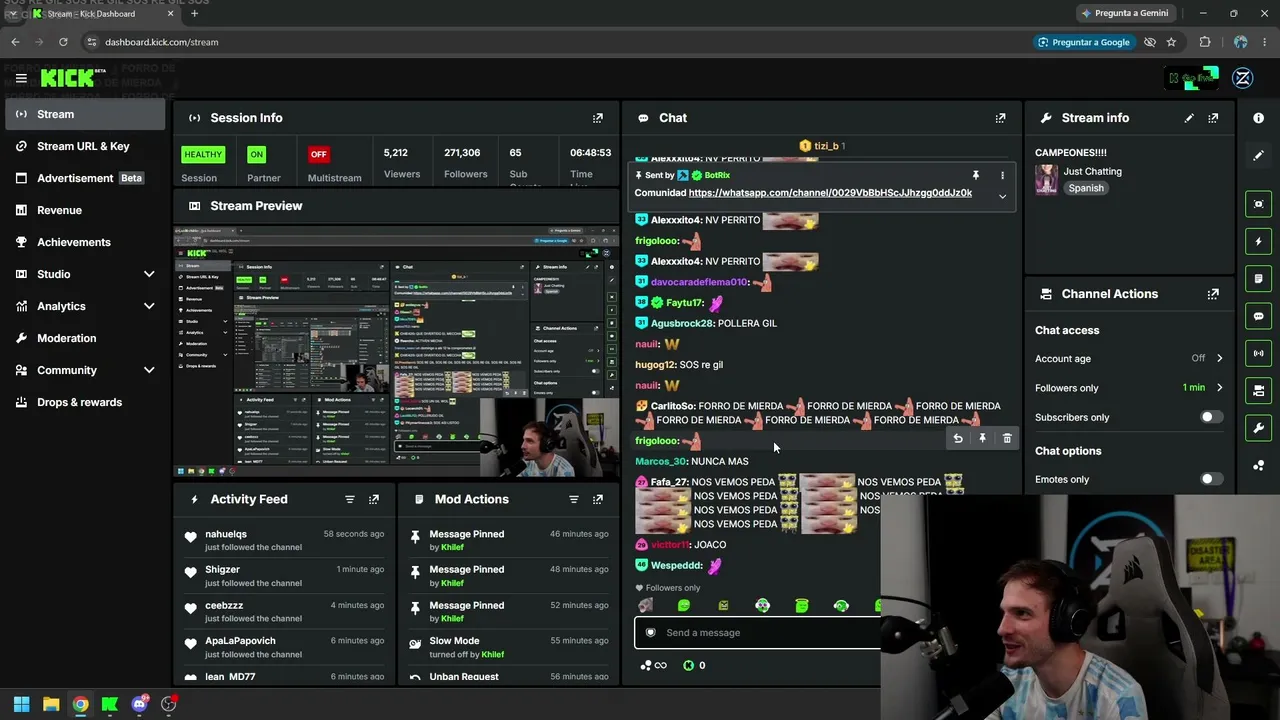Pop out the Stream info panel

pos(1213,118)
